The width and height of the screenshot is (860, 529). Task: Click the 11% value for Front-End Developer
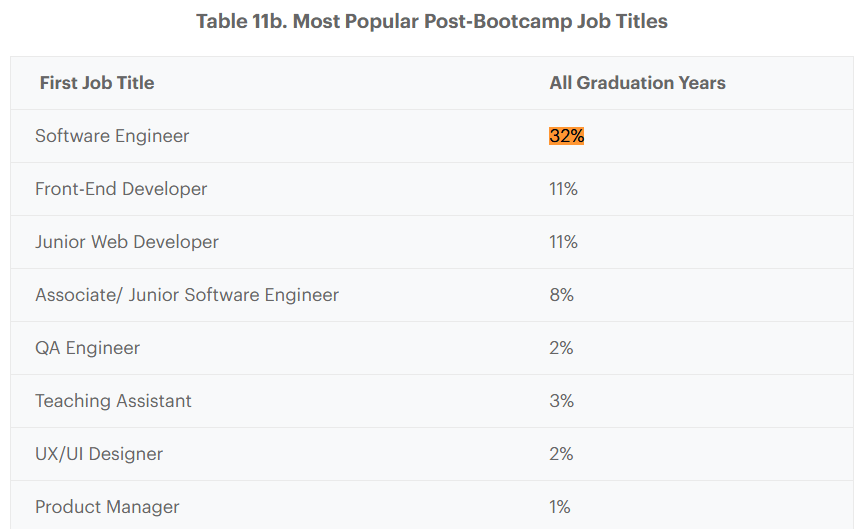tap(563, 189)
